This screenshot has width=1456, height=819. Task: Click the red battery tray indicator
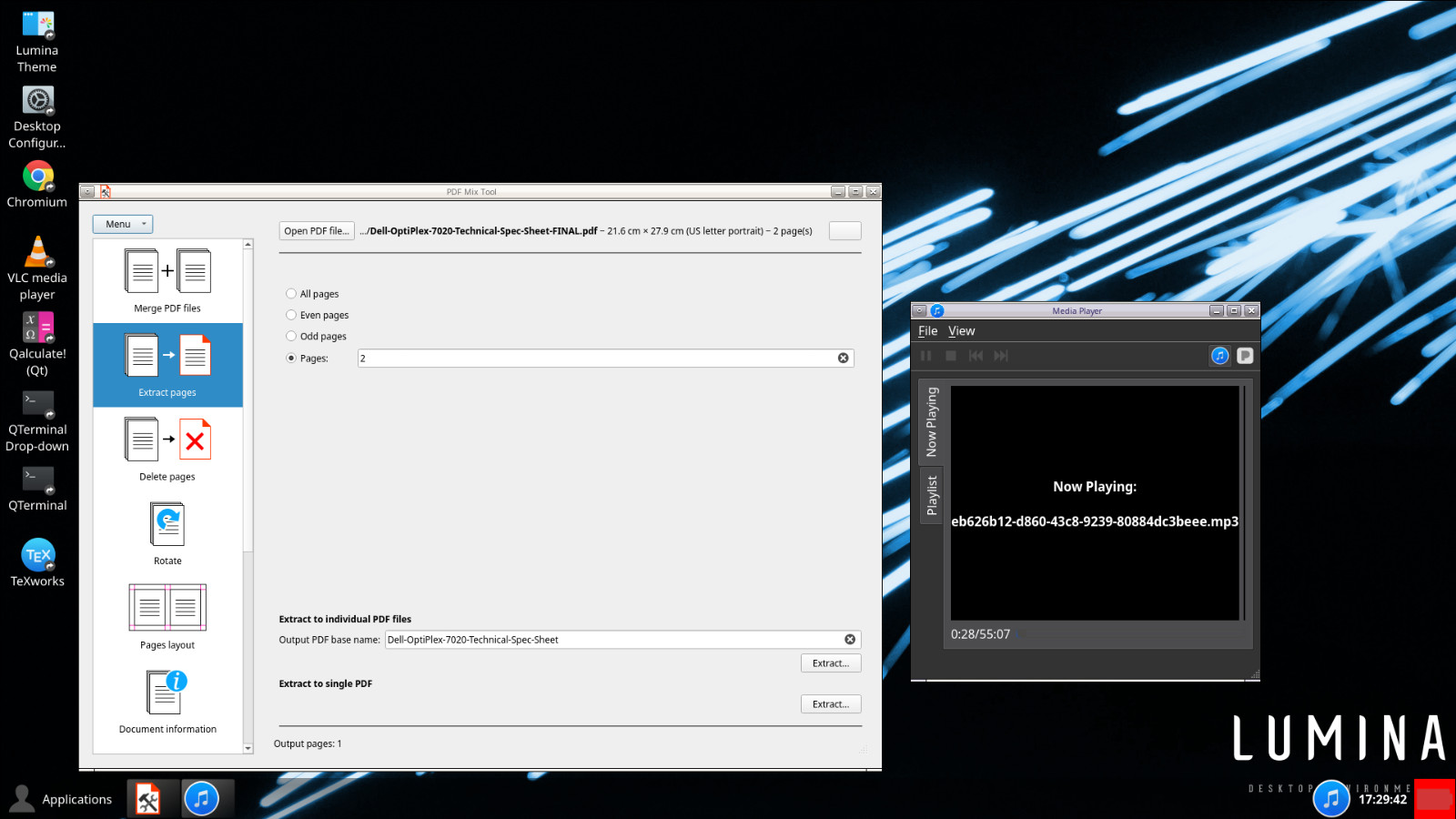click(1434, 799)
